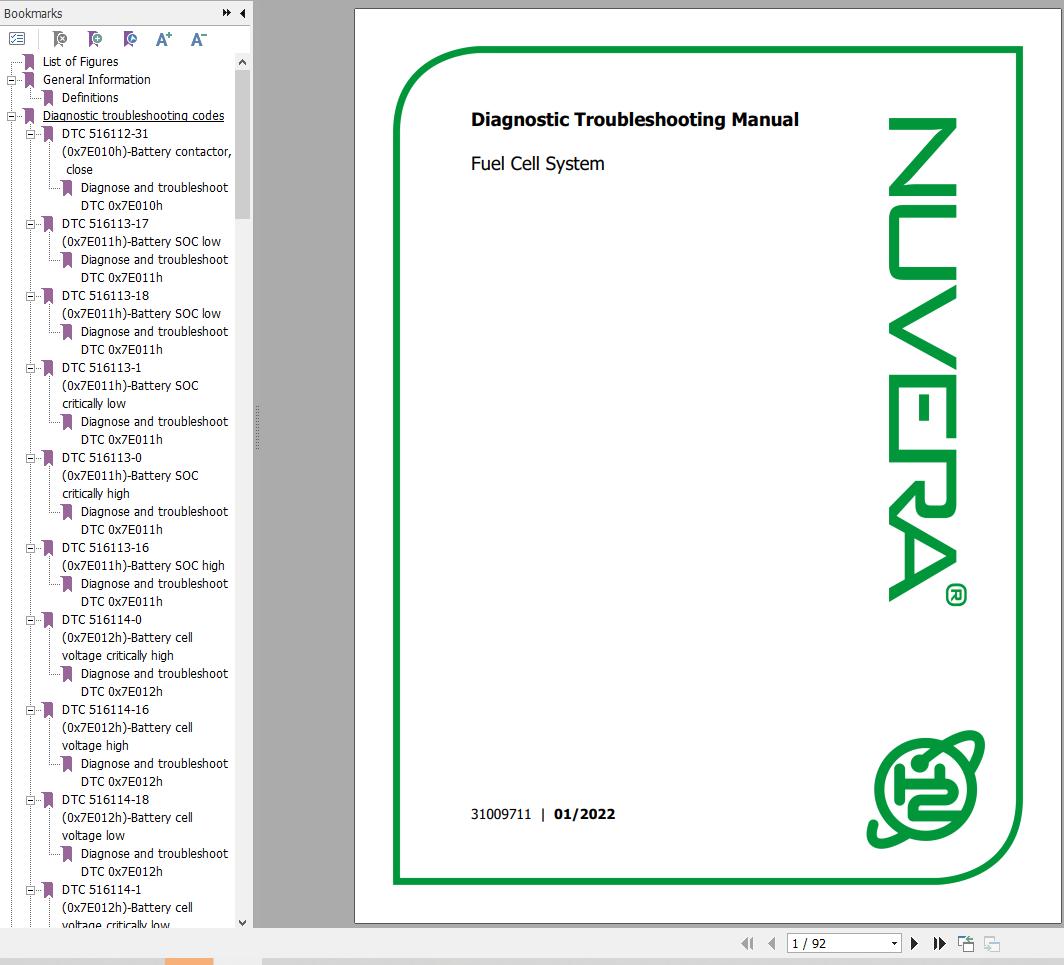This screenshot has height=965, width=1064.
Task: Open the Definitions bookmark
Action: 90,98
